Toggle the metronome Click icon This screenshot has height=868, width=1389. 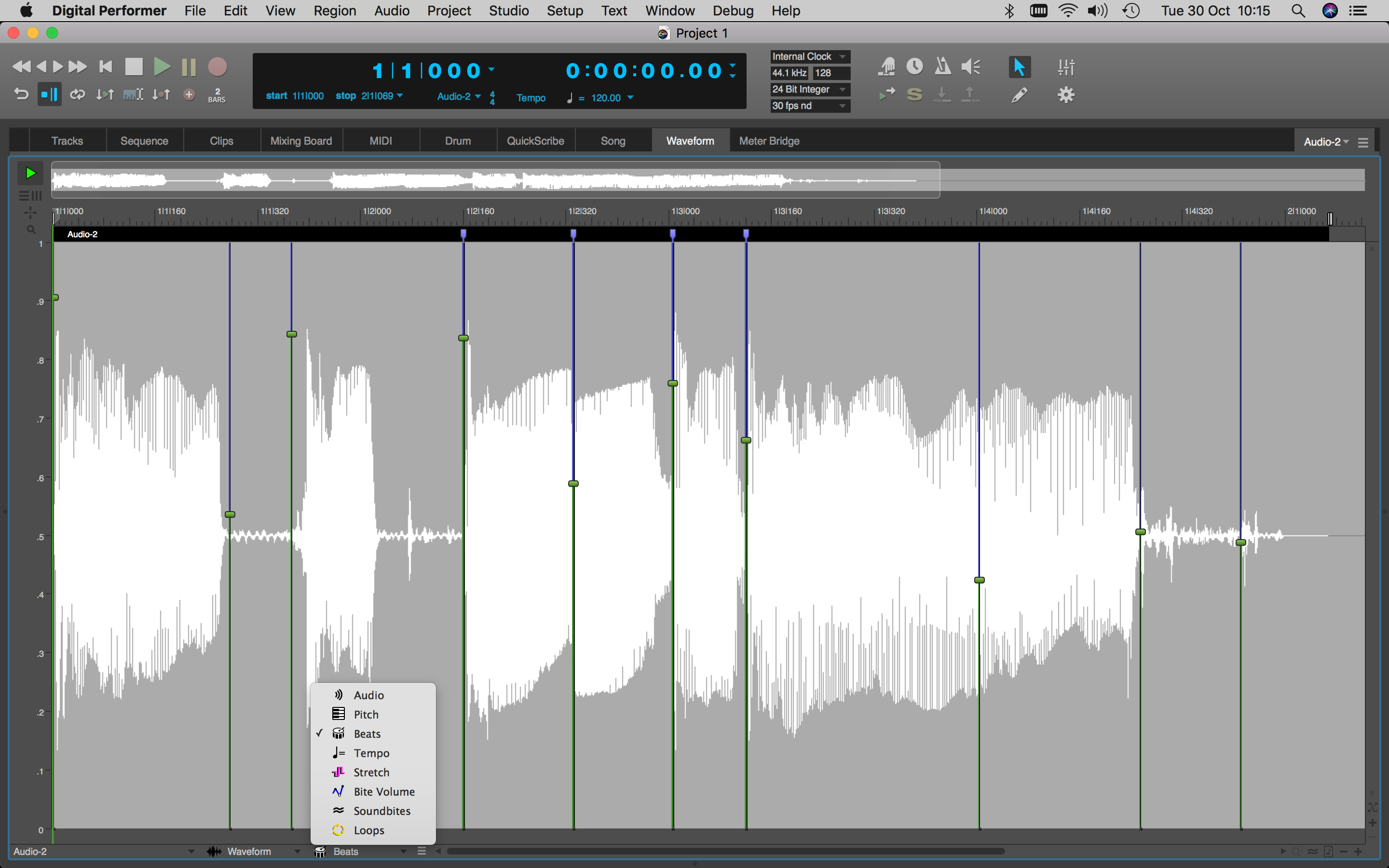click(x=942, y=67)
